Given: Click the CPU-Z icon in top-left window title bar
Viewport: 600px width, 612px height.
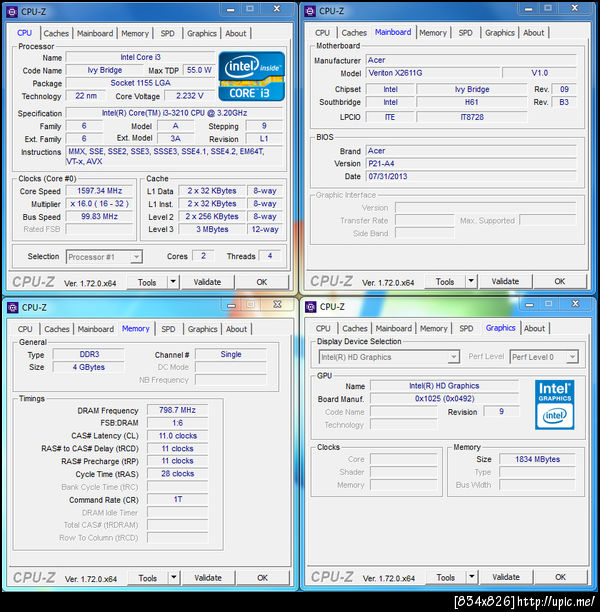Looking at the screenshot, I should pos(12,12).
